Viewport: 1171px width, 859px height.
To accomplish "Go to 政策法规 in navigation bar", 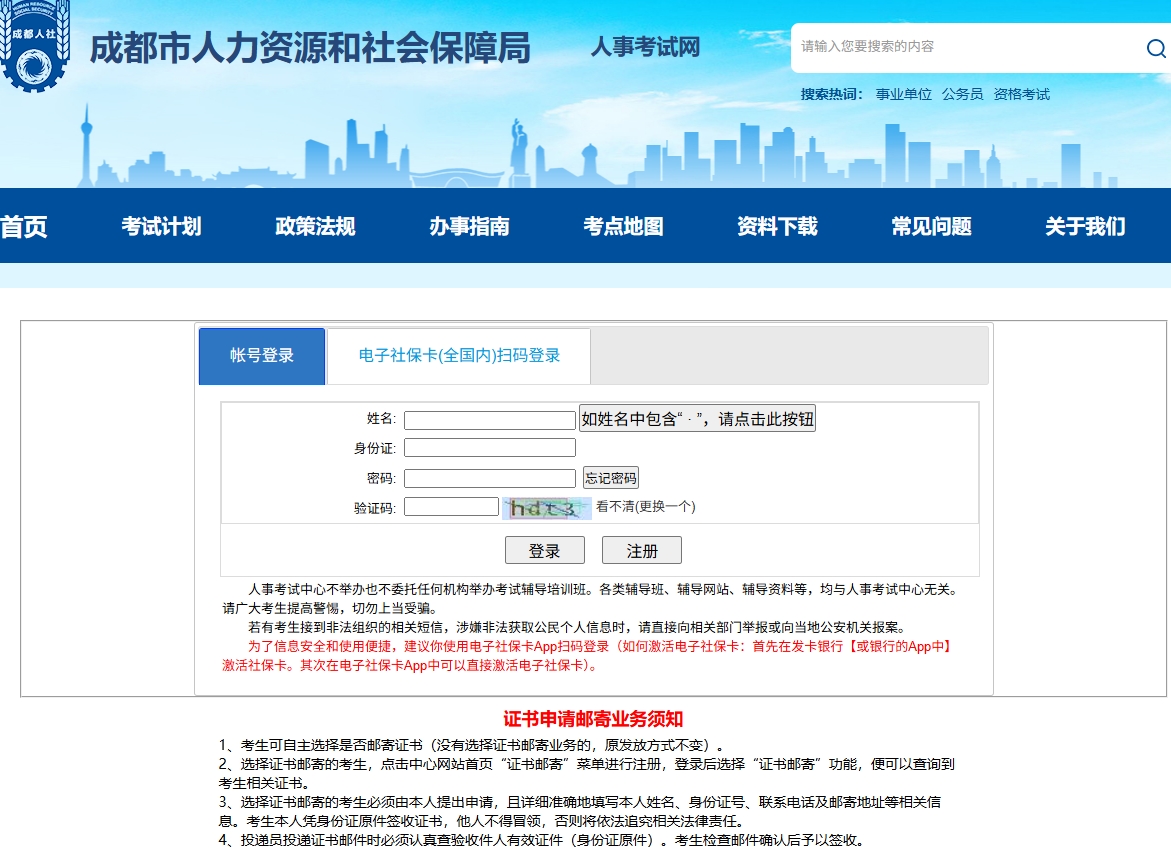I will 315,226.
